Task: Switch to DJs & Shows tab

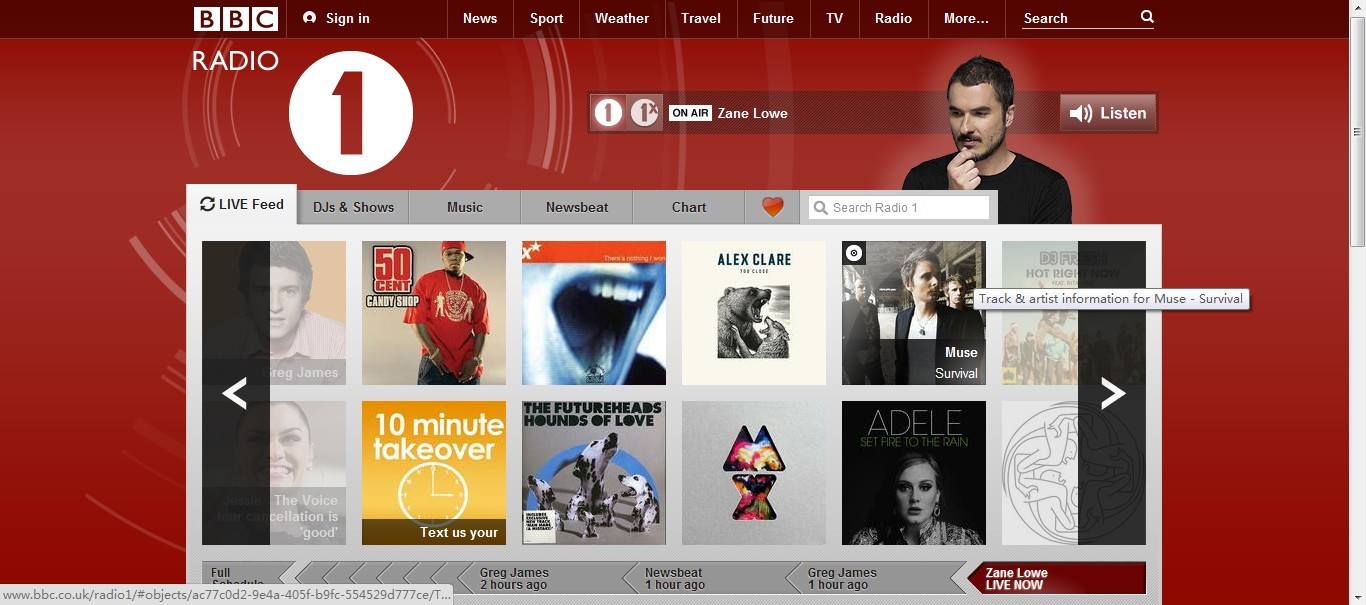Action: click(x=353, y=207)
